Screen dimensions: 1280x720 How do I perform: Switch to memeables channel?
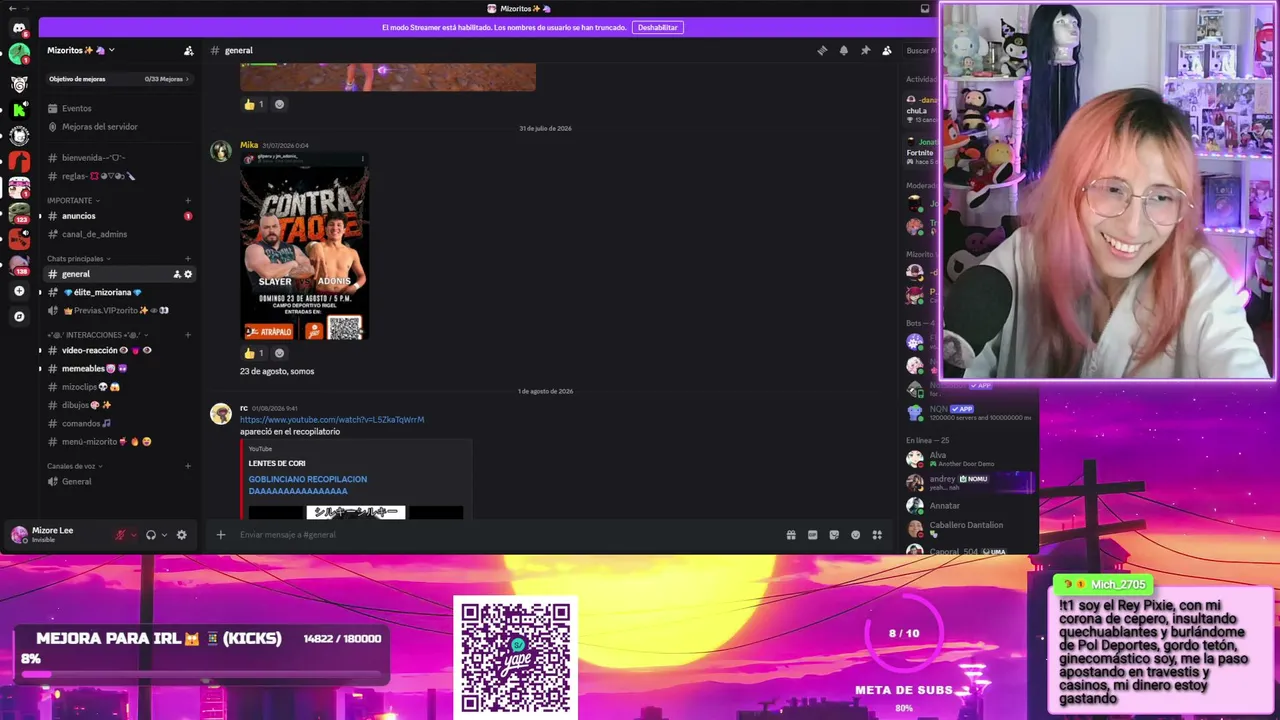tap(118, 369)
